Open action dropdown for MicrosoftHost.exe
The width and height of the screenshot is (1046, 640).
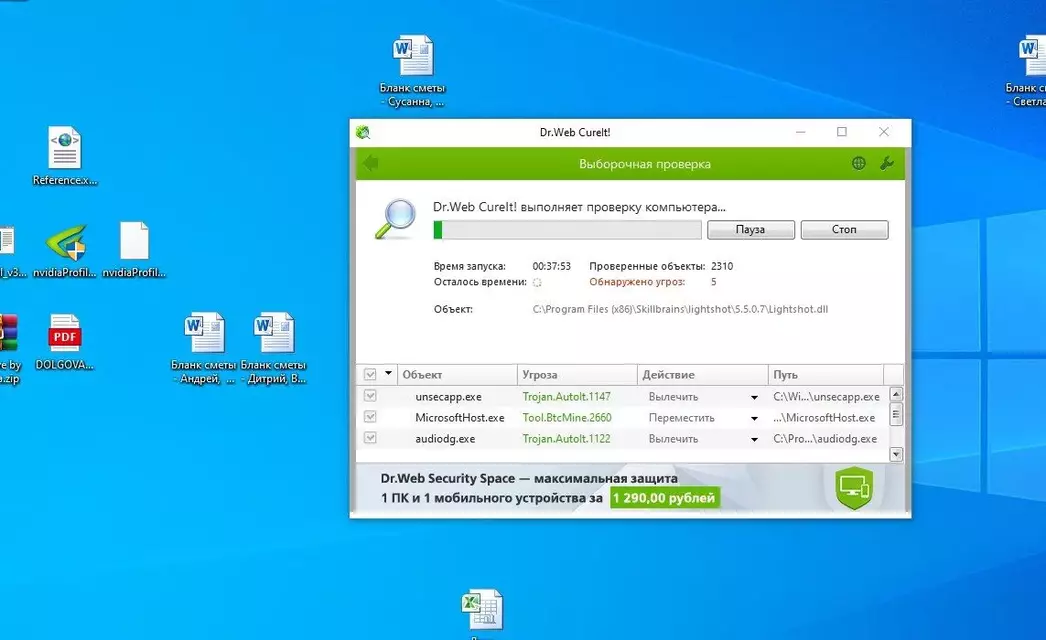click(754, 418)
